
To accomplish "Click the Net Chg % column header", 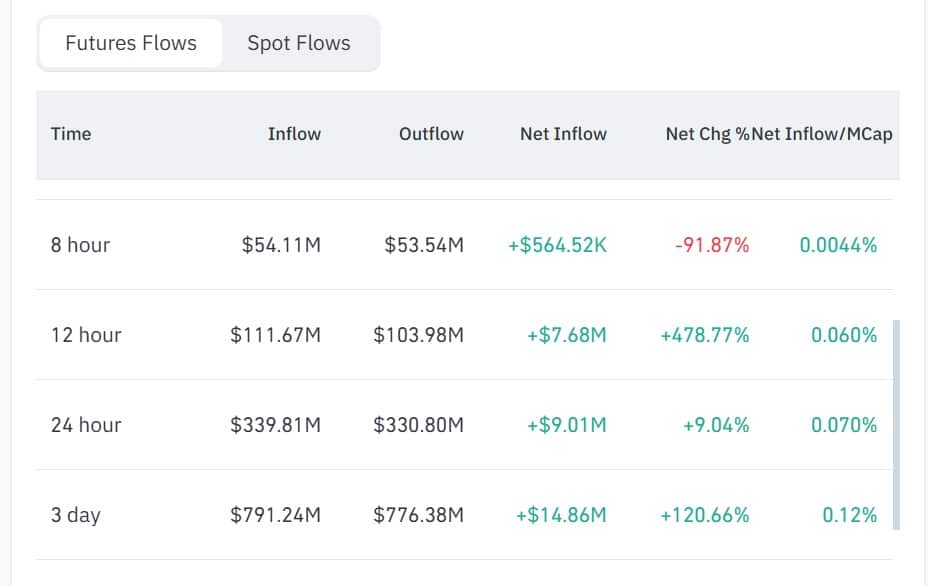I will [707, 134].
